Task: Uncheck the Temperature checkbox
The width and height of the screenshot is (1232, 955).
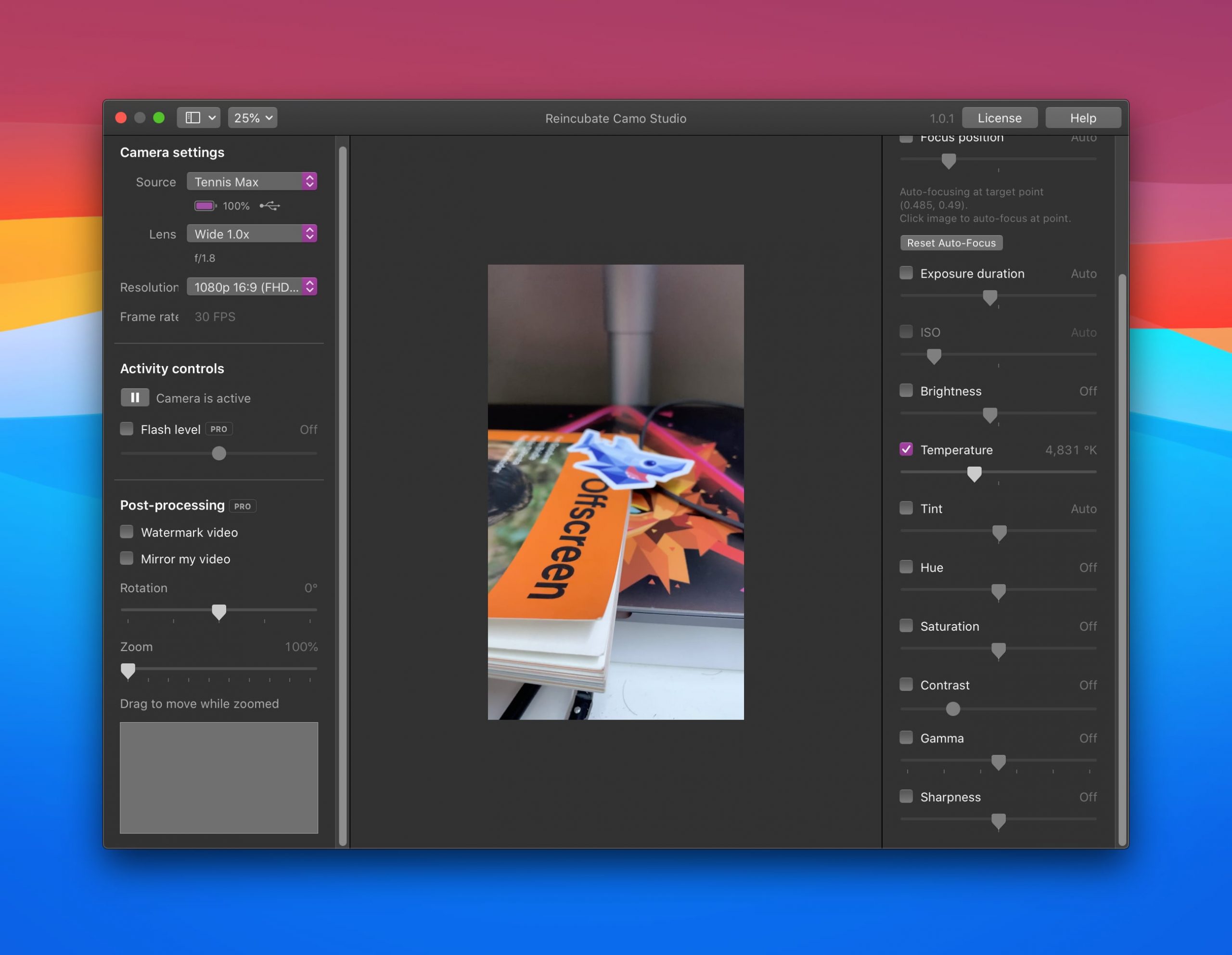Action: (x=906, y=449)
